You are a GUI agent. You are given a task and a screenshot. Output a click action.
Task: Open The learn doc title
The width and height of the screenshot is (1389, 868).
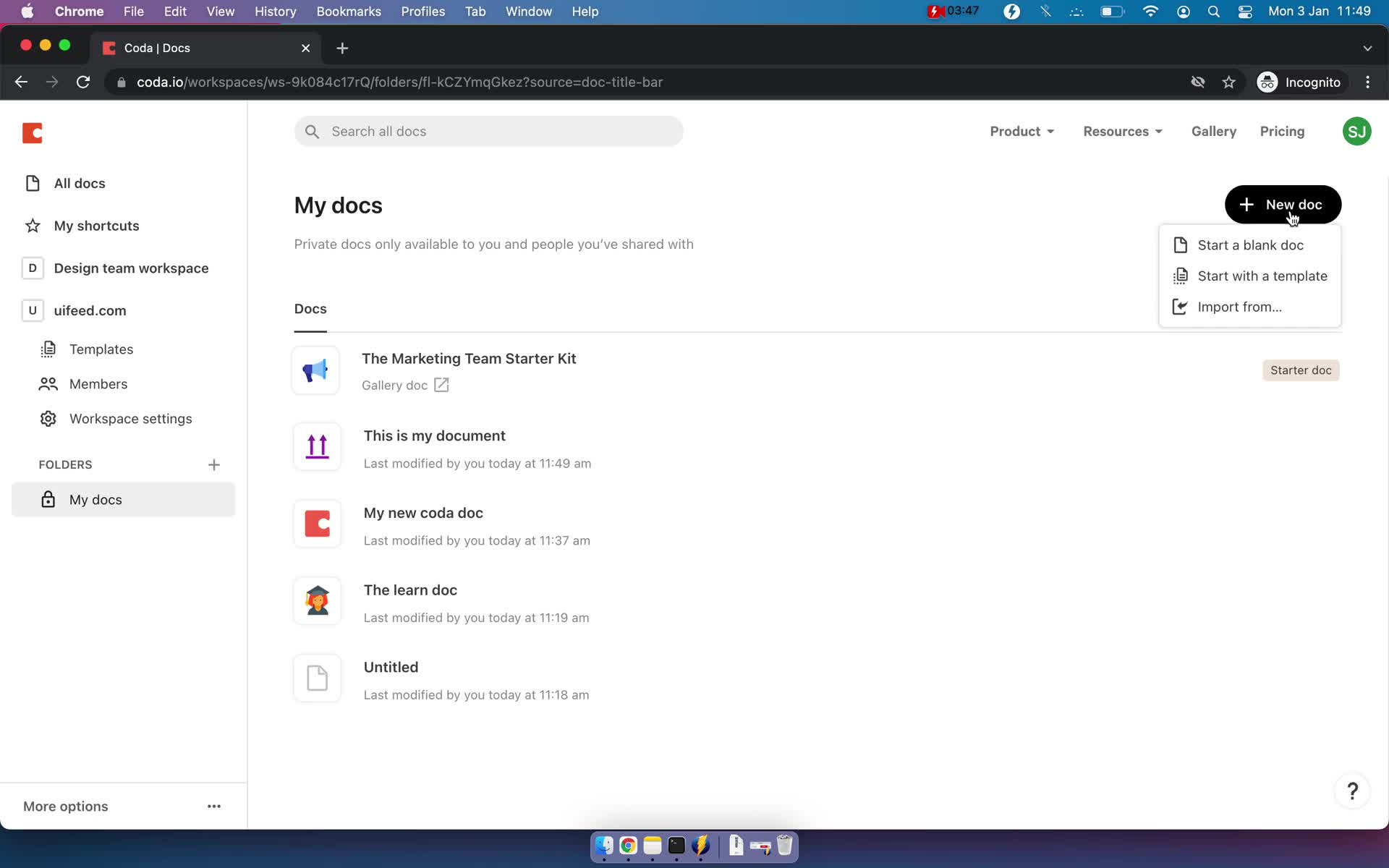pyautogui.click(x=410, y=590)
